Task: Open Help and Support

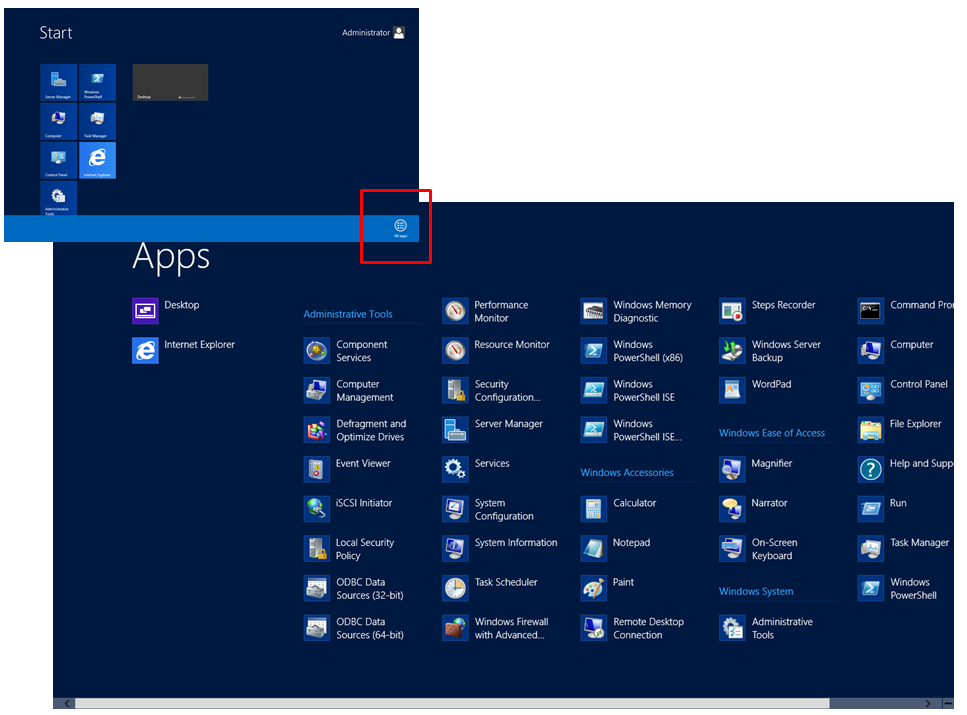Action: [x=905, y=469]
